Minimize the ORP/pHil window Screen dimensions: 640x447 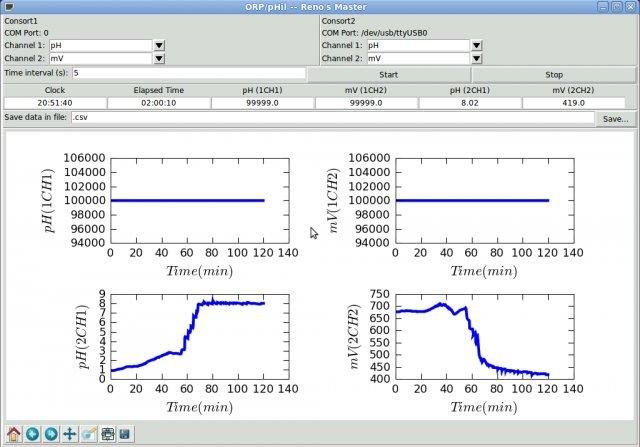pos(604,7)
